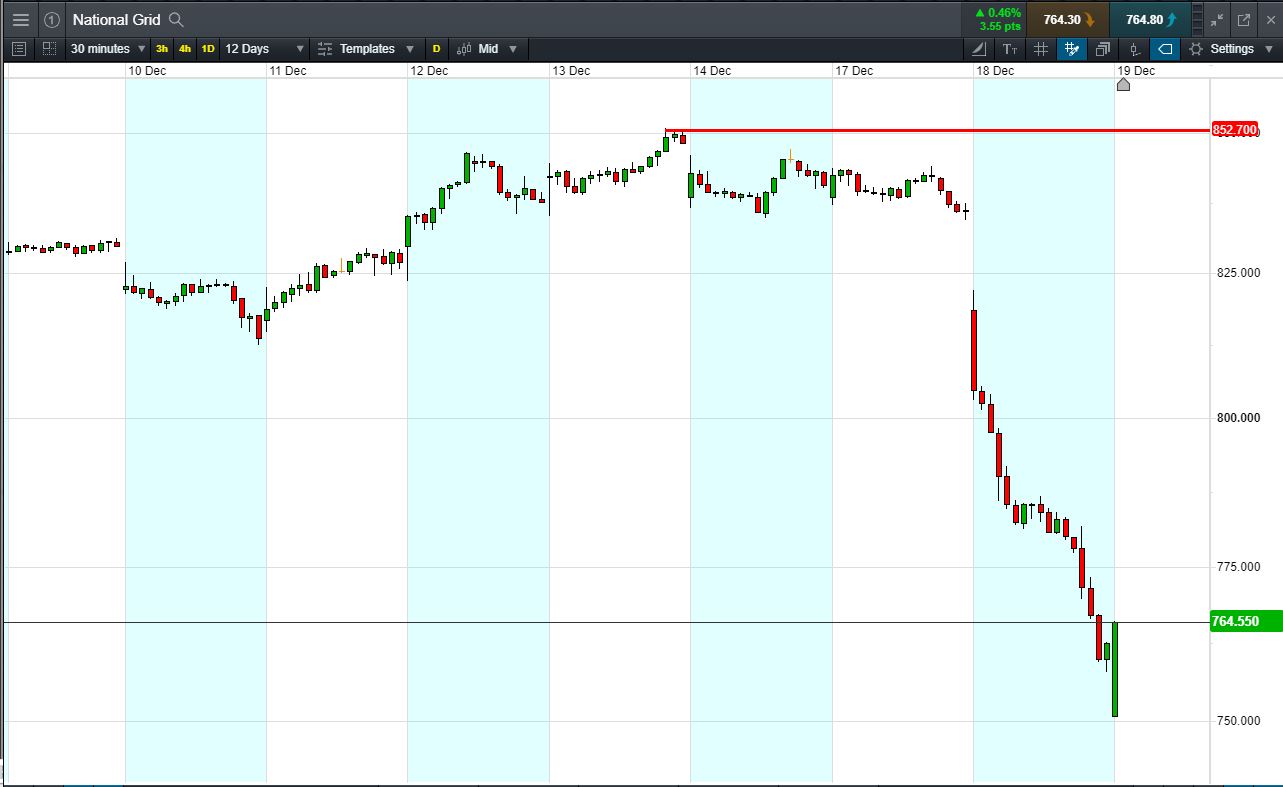The width and height of the screenshot is (1283, 787).
Task: Open the Mid price type dropdown
Action: click(513, 49)
